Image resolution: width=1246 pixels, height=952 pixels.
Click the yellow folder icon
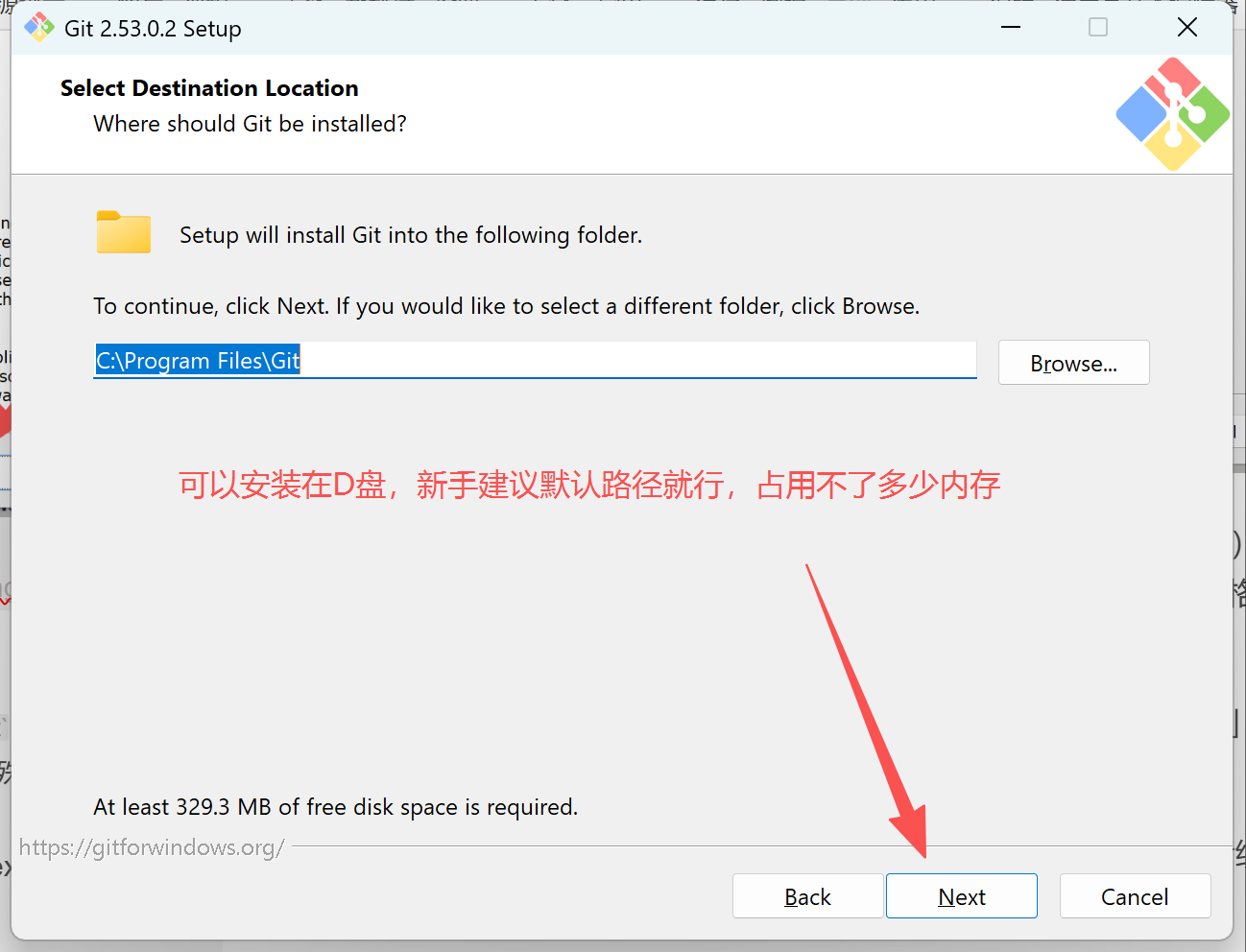click(124, 232)
